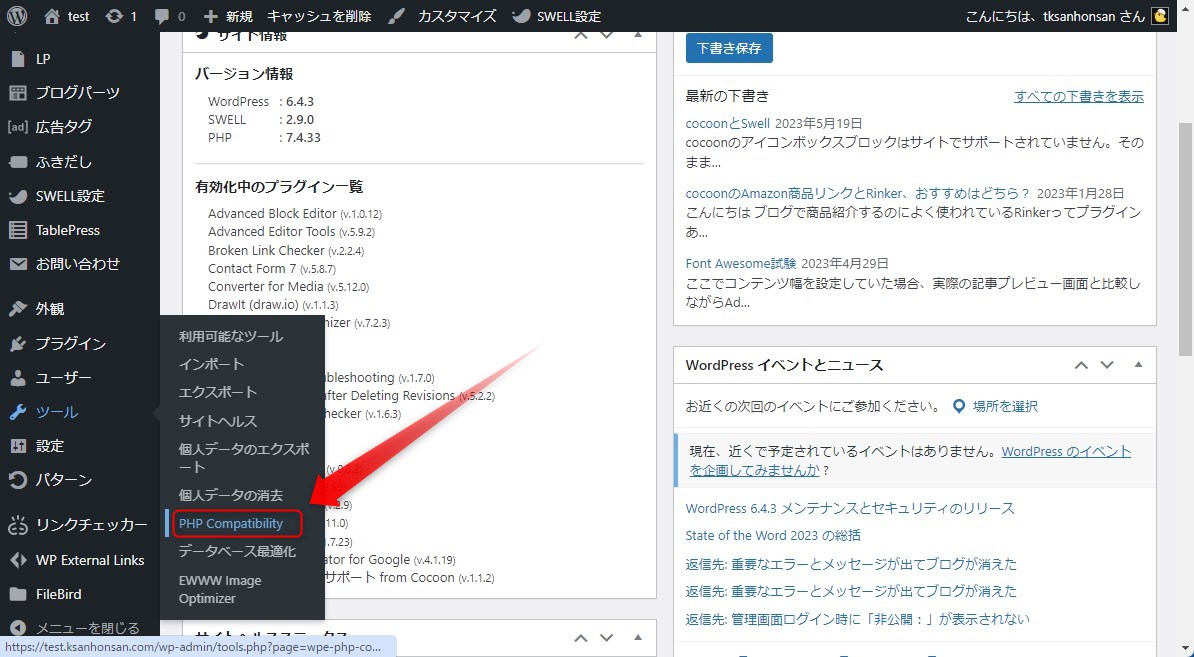Click the カスタマイズ brush icon
Viewport: 1194px width, 657px height.
397,16
